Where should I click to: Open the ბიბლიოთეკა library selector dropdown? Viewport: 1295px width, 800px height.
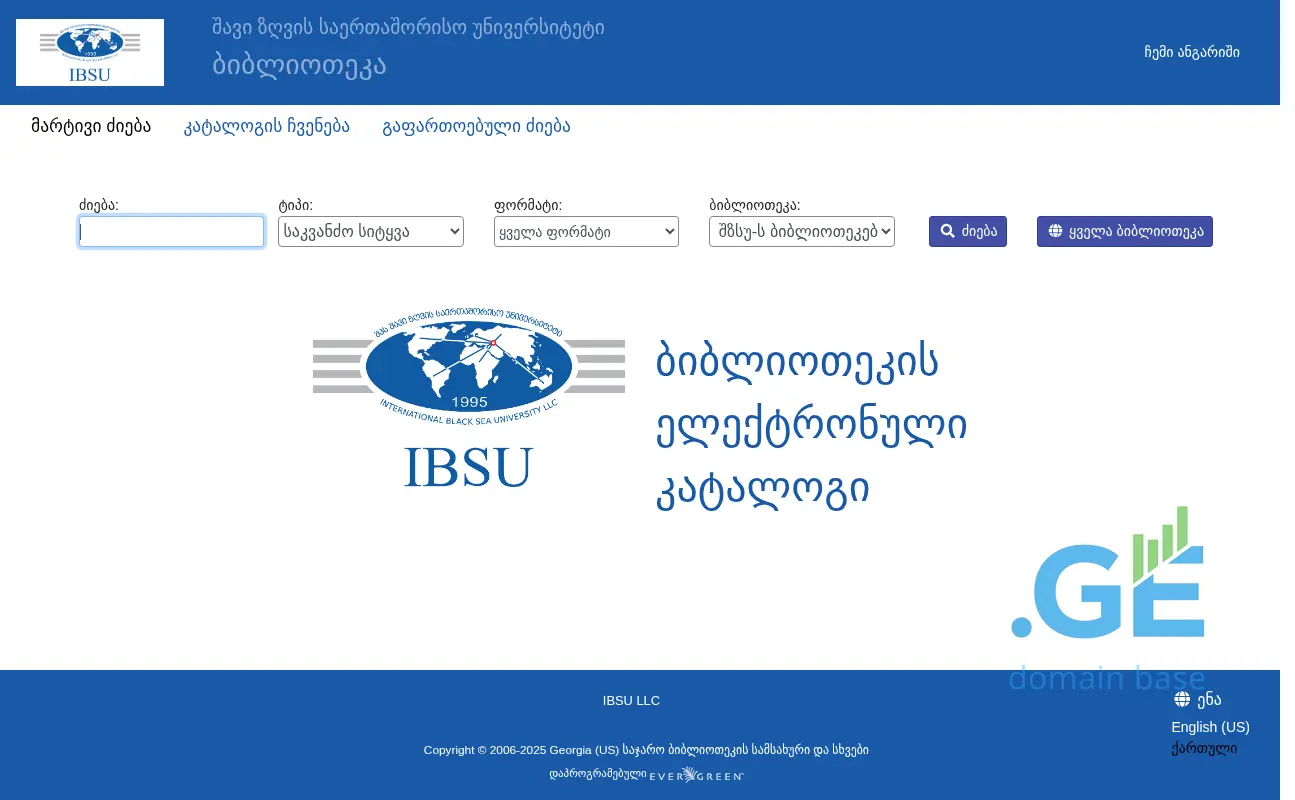pos(801,232)
